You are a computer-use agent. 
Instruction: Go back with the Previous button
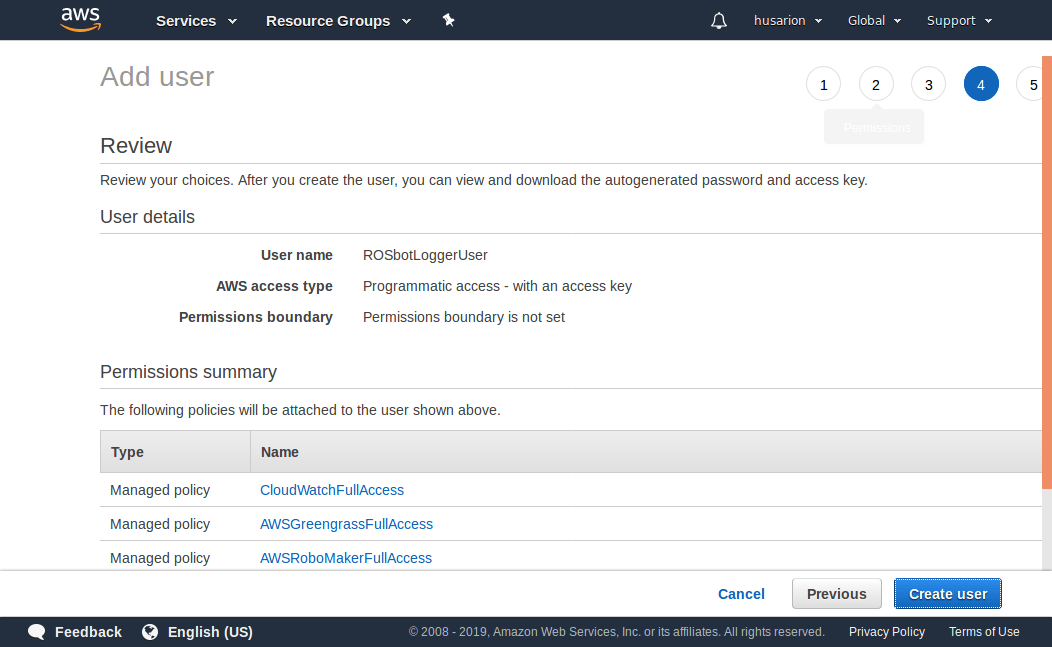(837, 594)
